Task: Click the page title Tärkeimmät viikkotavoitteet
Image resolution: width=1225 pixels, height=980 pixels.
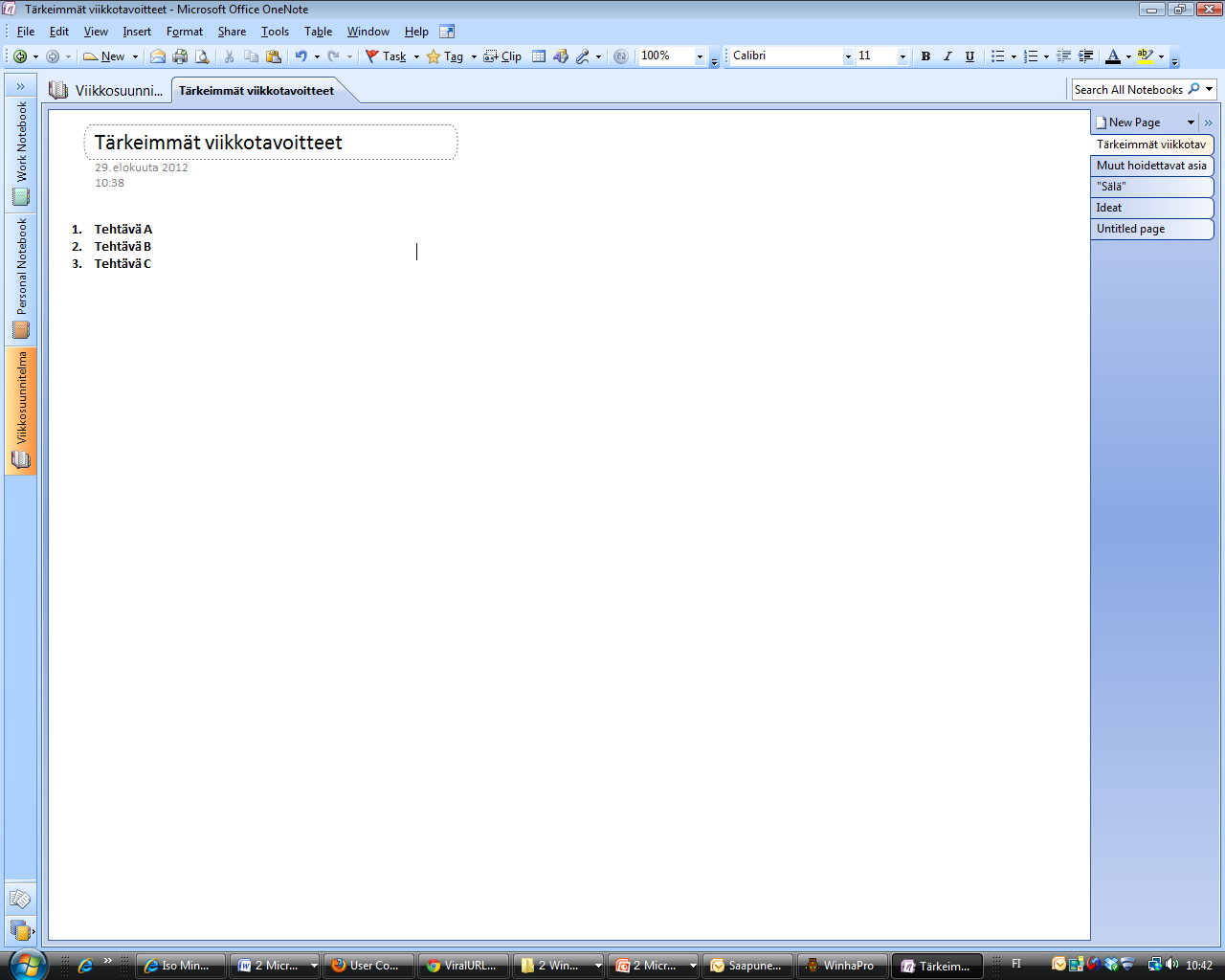Action: (x=218, y=143)
